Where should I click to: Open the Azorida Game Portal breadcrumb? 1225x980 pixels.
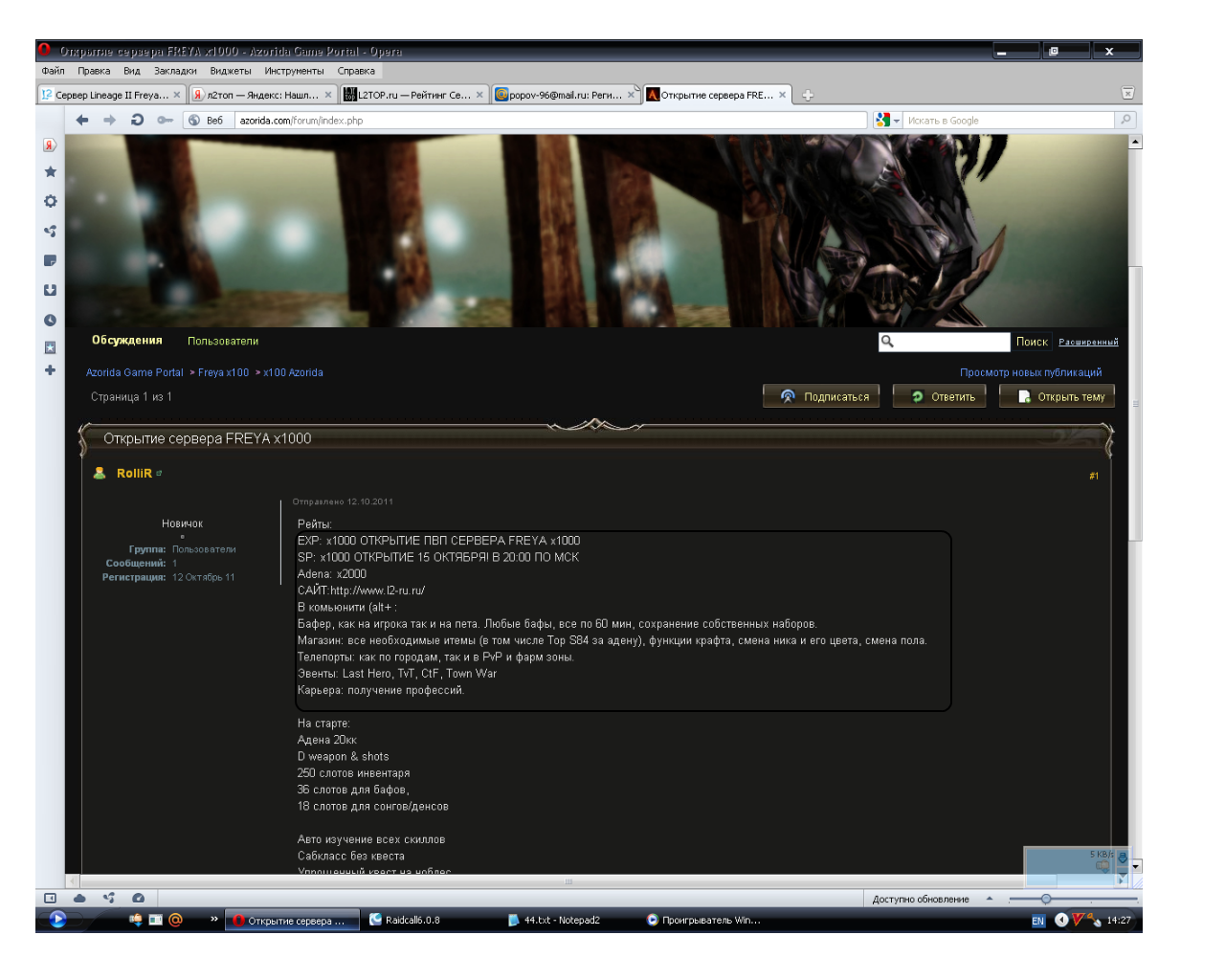point(134,372)
